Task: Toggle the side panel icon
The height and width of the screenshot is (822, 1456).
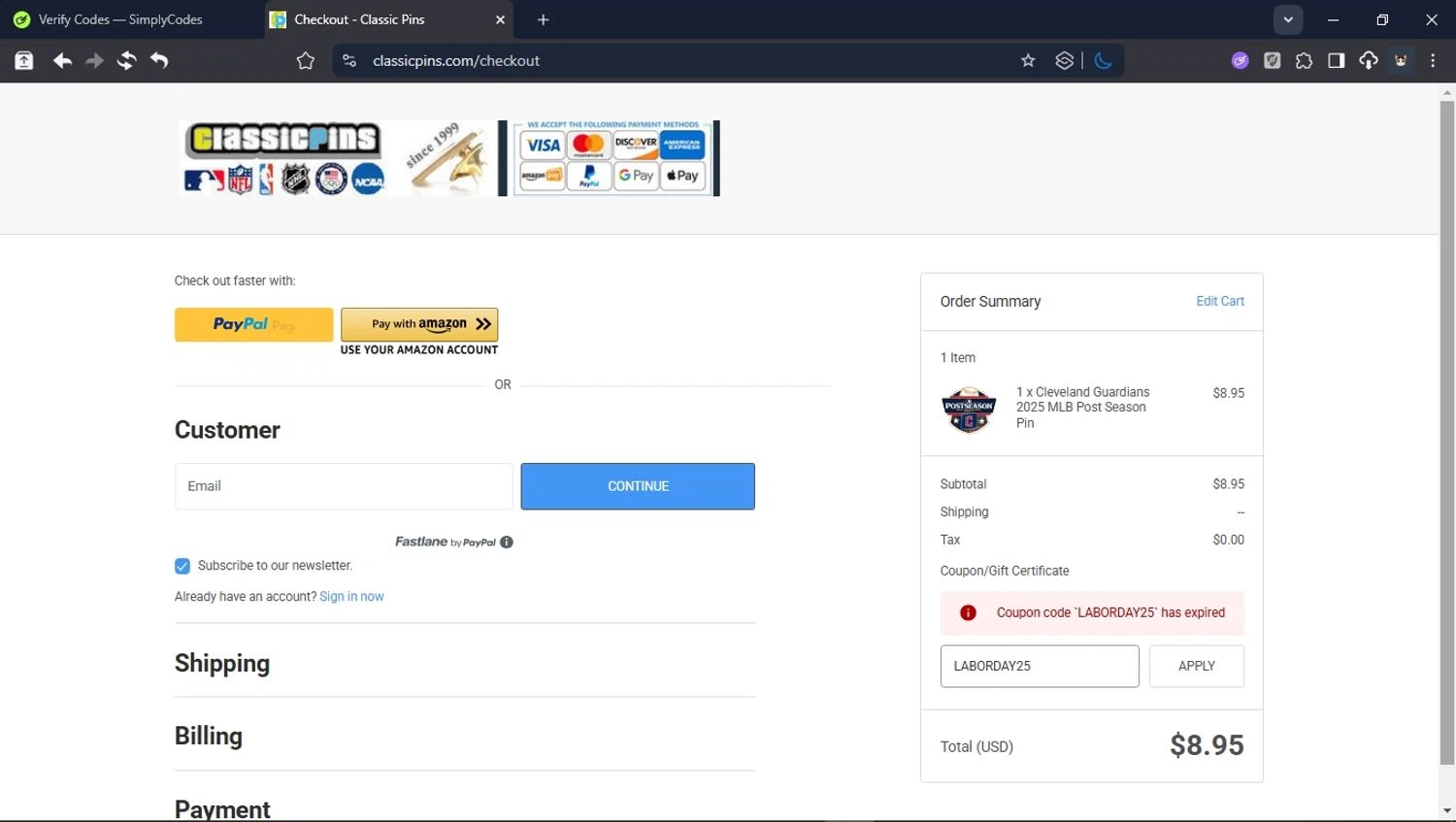Action: point(1337,60)
